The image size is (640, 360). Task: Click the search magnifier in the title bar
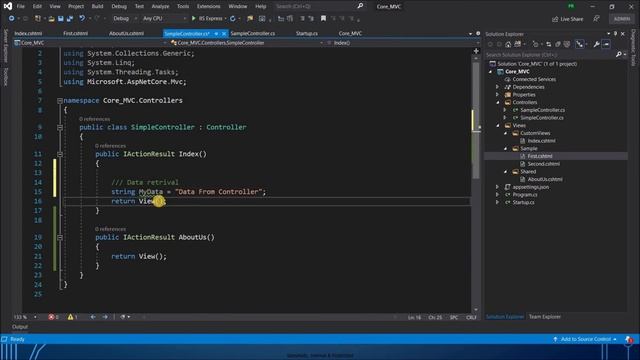360,6
